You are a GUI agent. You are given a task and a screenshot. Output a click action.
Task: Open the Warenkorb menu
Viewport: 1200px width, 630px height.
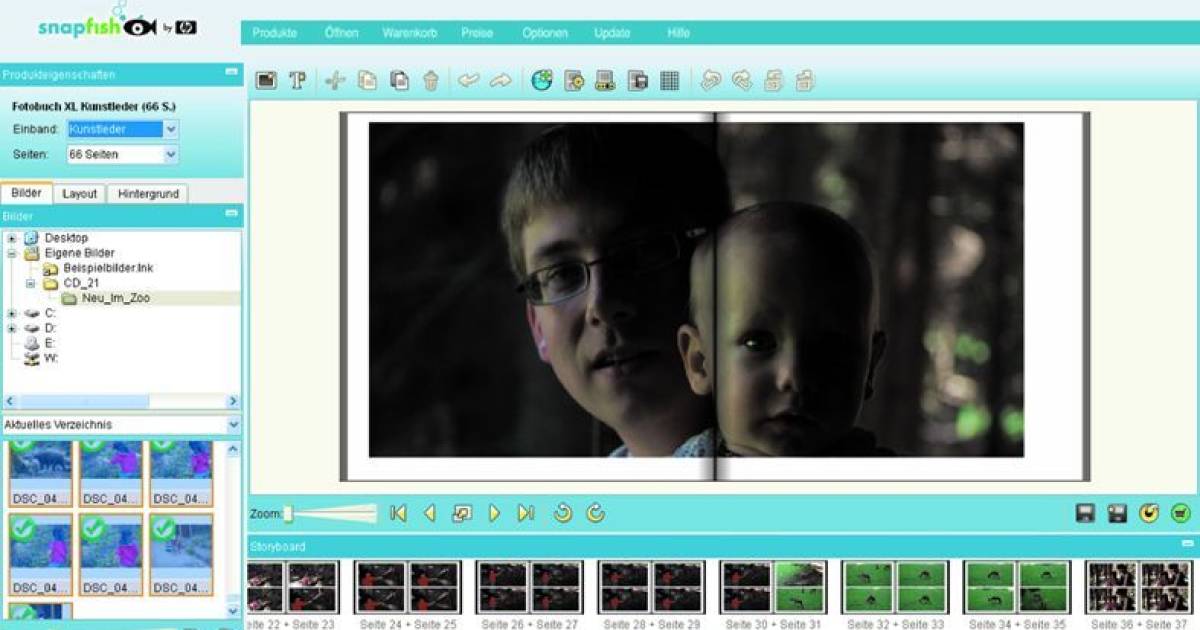pos(409,33)
